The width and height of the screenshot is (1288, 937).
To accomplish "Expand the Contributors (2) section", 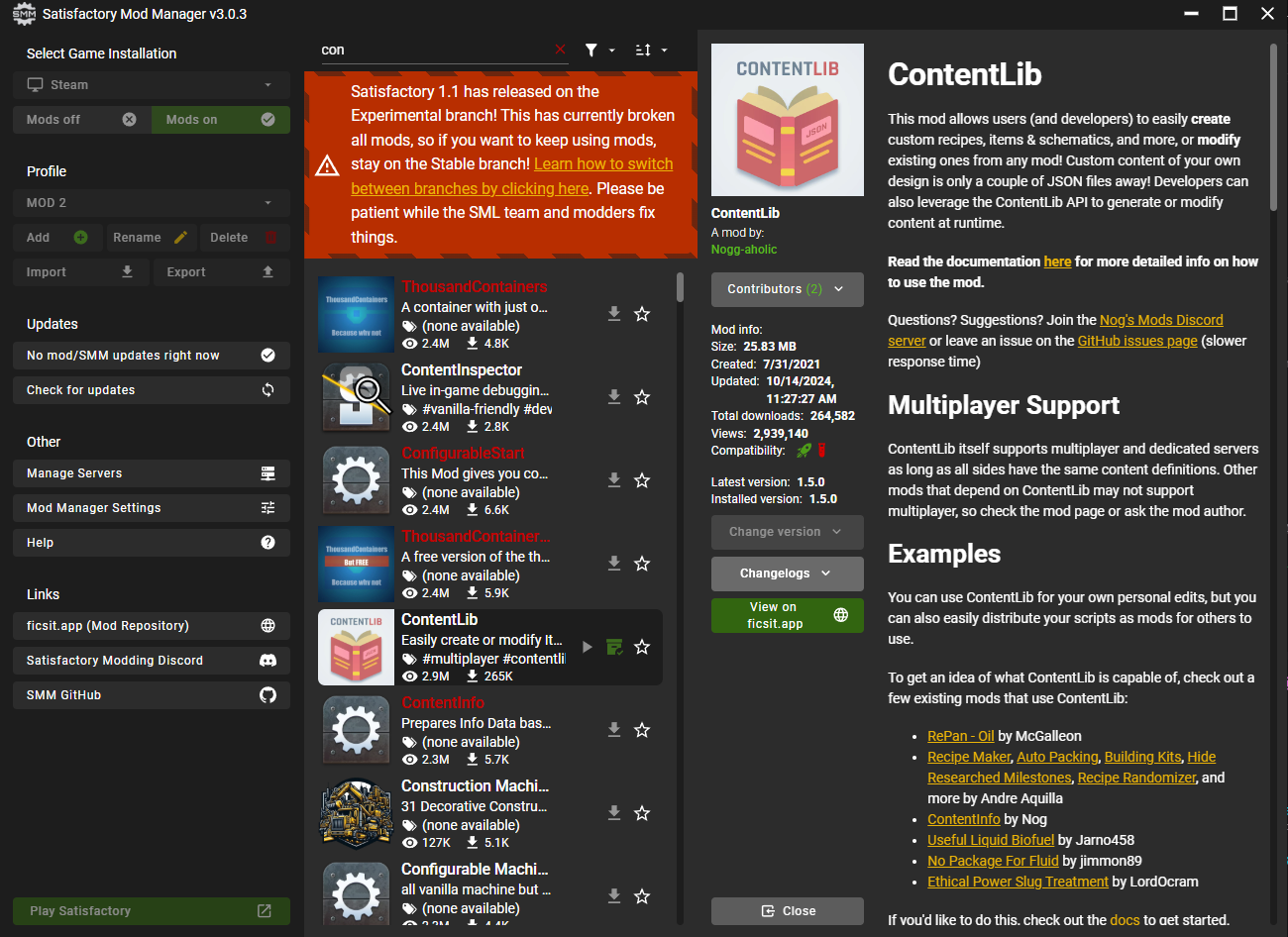I will 788,289.
